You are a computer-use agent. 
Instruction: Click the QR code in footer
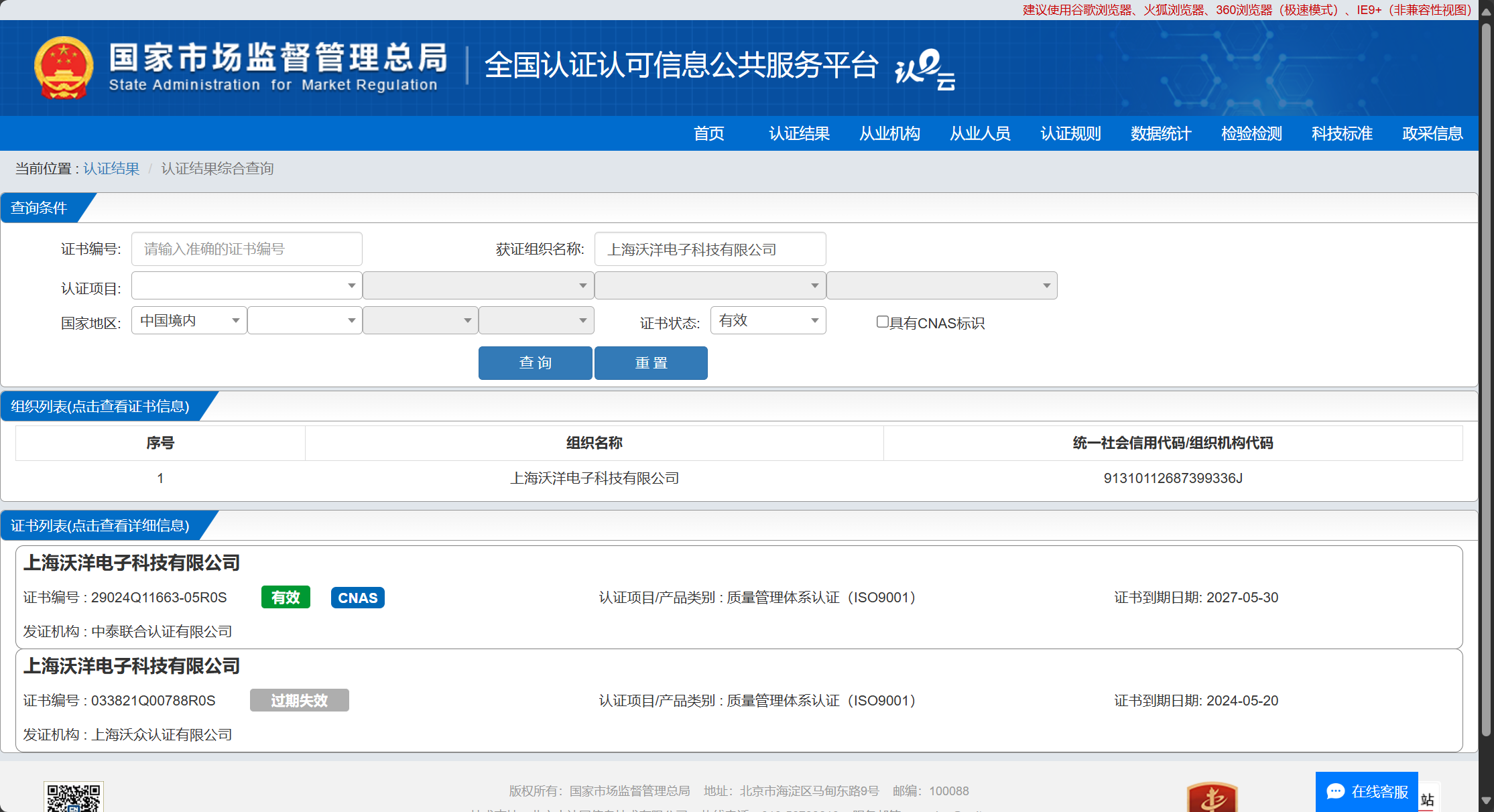point(74,797)
